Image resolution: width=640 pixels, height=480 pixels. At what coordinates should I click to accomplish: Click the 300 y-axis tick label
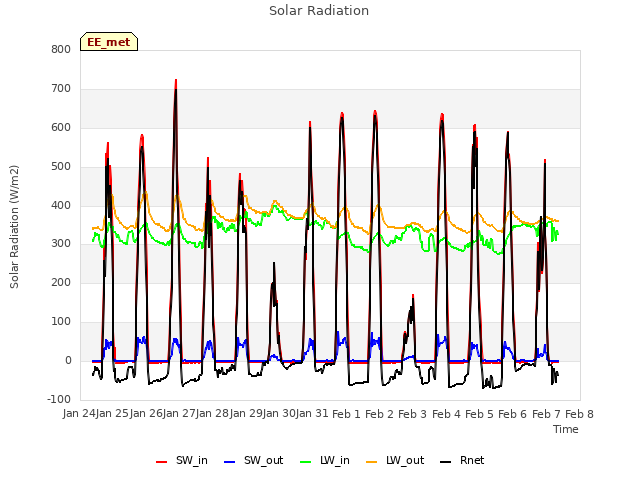point(61,244)
